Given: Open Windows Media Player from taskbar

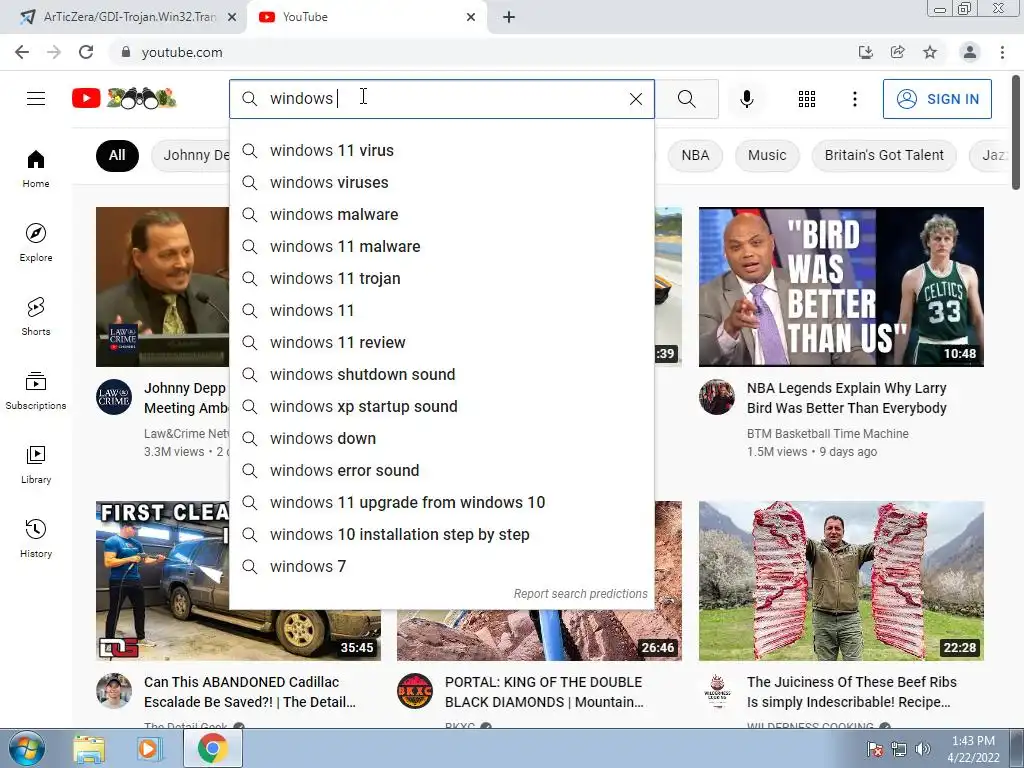Looking at the screenshot, I should click(x=148, y=749).
